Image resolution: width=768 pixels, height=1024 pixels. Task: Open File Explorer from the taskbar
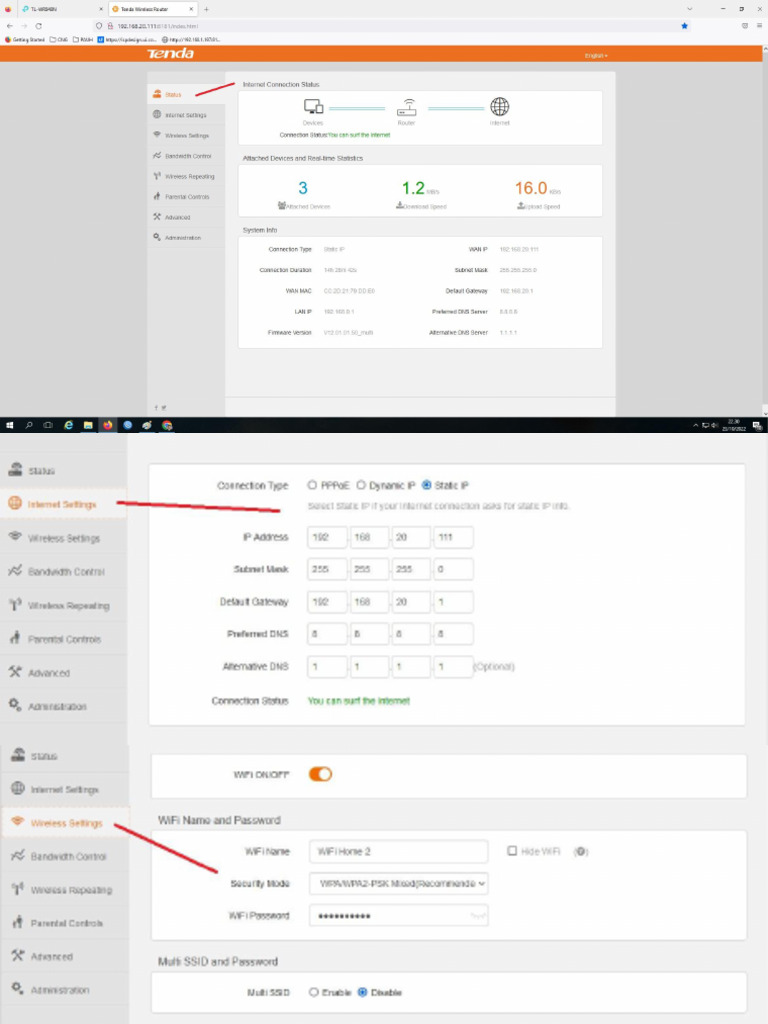pos(88,425)
